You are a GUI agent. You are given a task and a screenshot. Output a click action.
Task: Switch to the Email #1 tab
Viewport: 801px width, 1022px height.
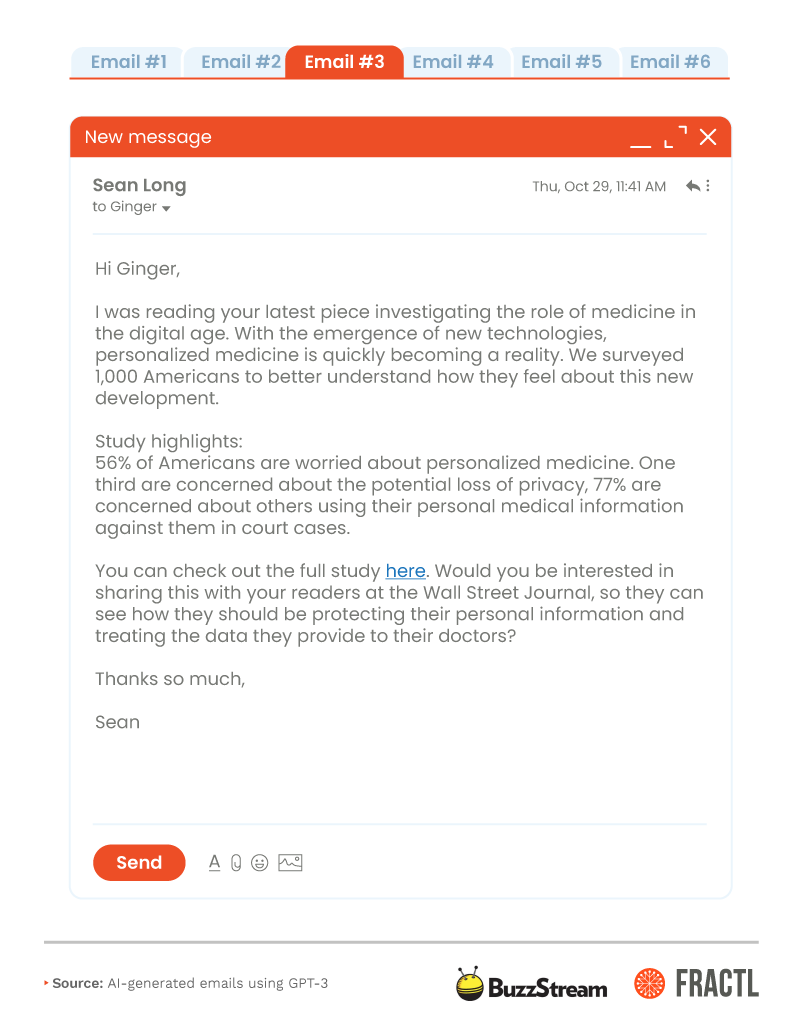[x=128, y=62]
